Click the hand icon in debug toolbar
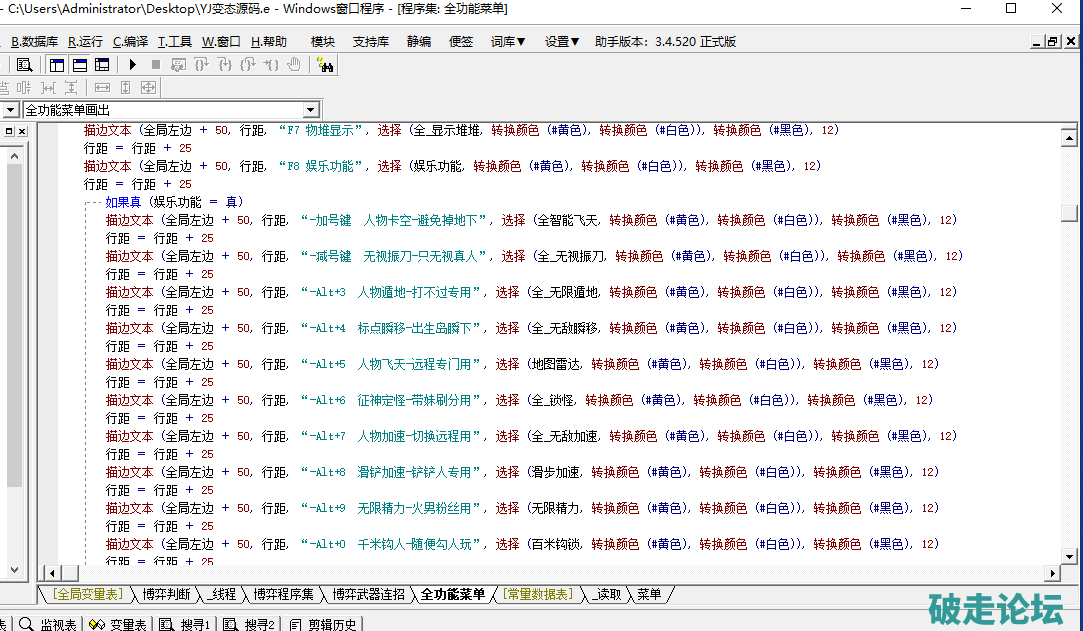The image size is (1083, 631). pyautogui.click(x=294, y=65)
